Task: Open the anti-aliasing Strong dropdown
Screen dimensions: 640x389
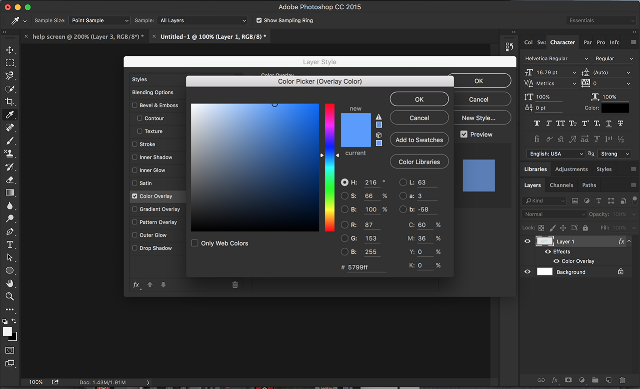Action: click(614, 154)
